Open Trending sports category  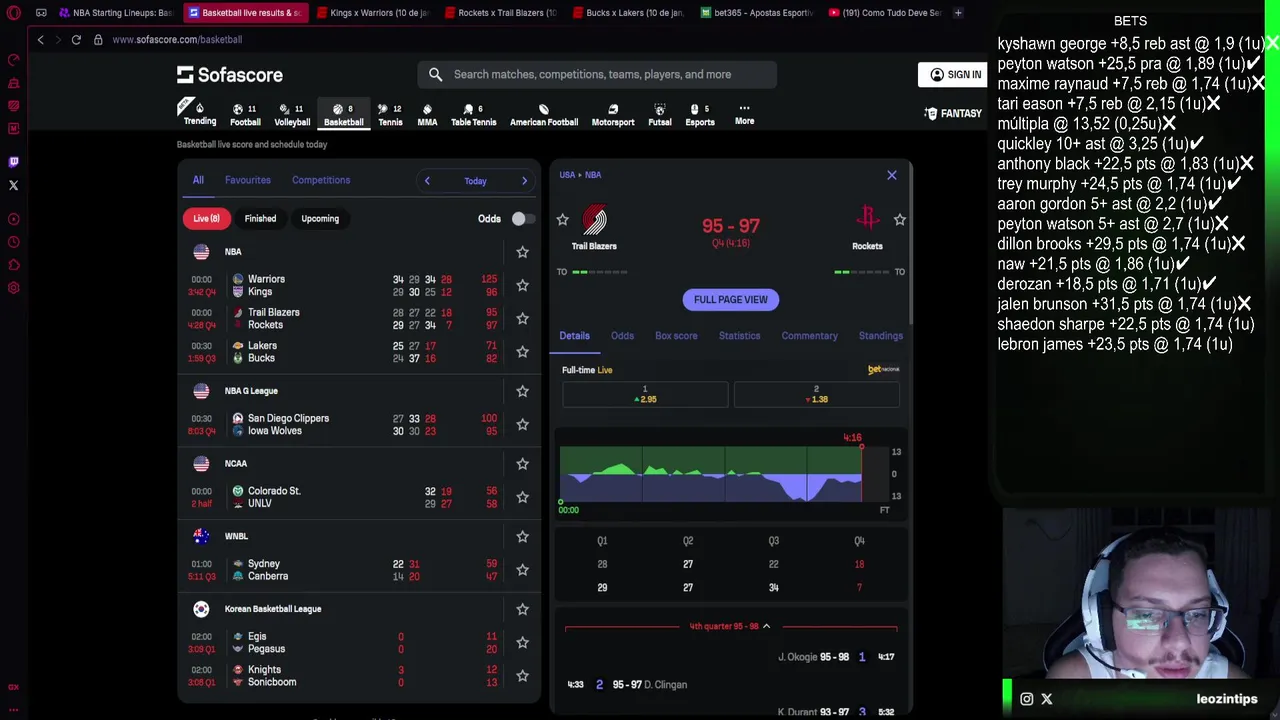click(199, 114)
